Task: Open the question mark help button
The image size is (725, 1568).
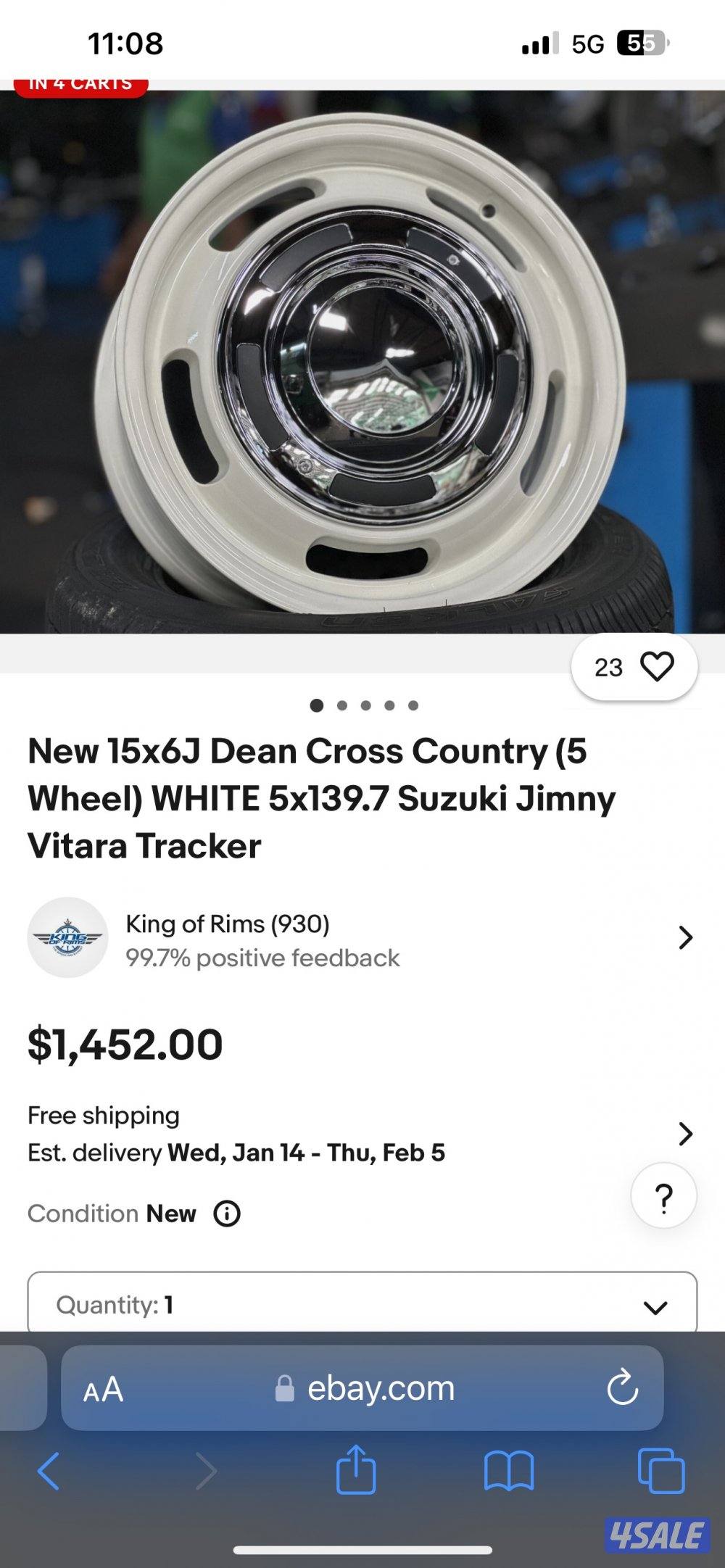Action: click(x=663, y=1196)
